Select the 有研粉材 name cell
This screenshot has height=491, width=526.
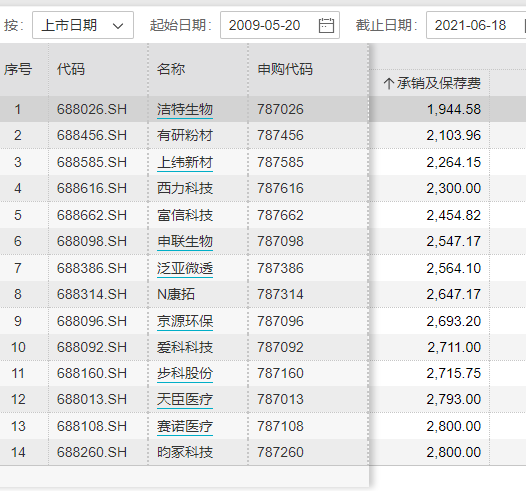click(x=185, y=135)
